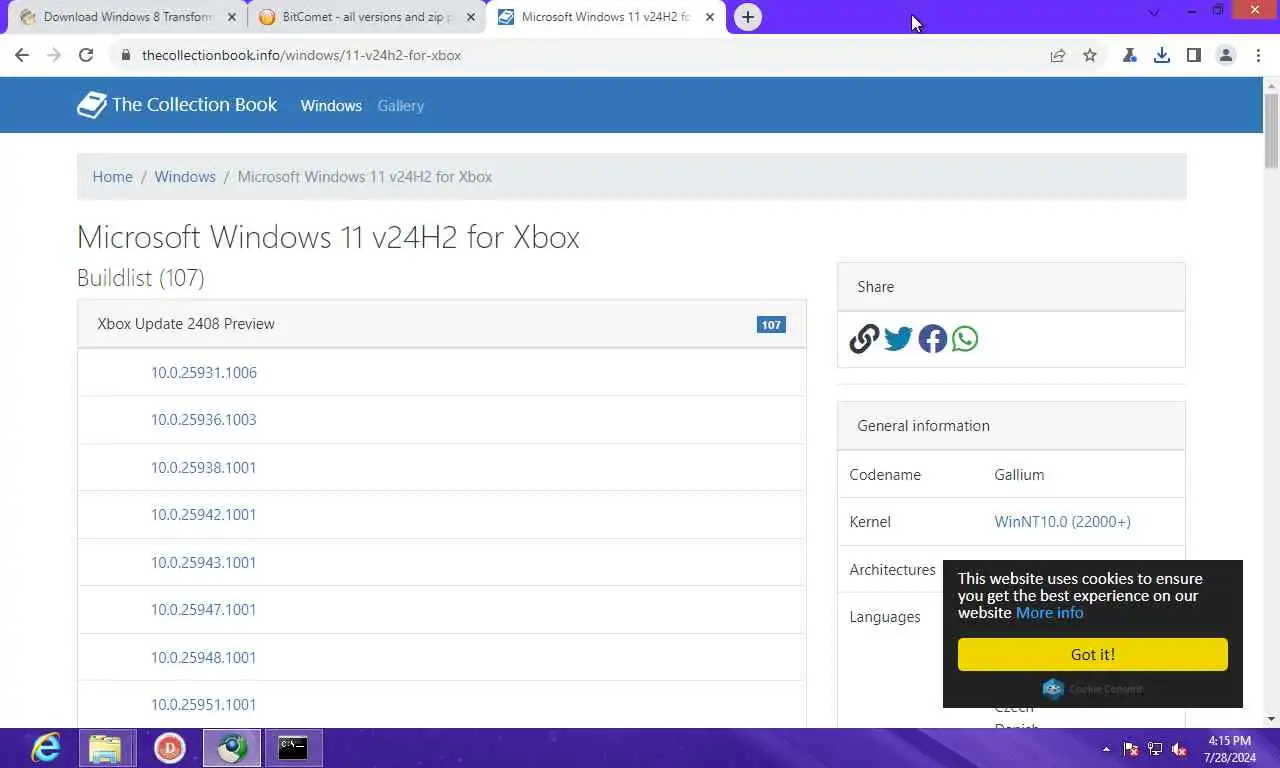Launch Internet Explorer from the taskbar
This screenshot has height=768, width=1280.
(46, 748)
